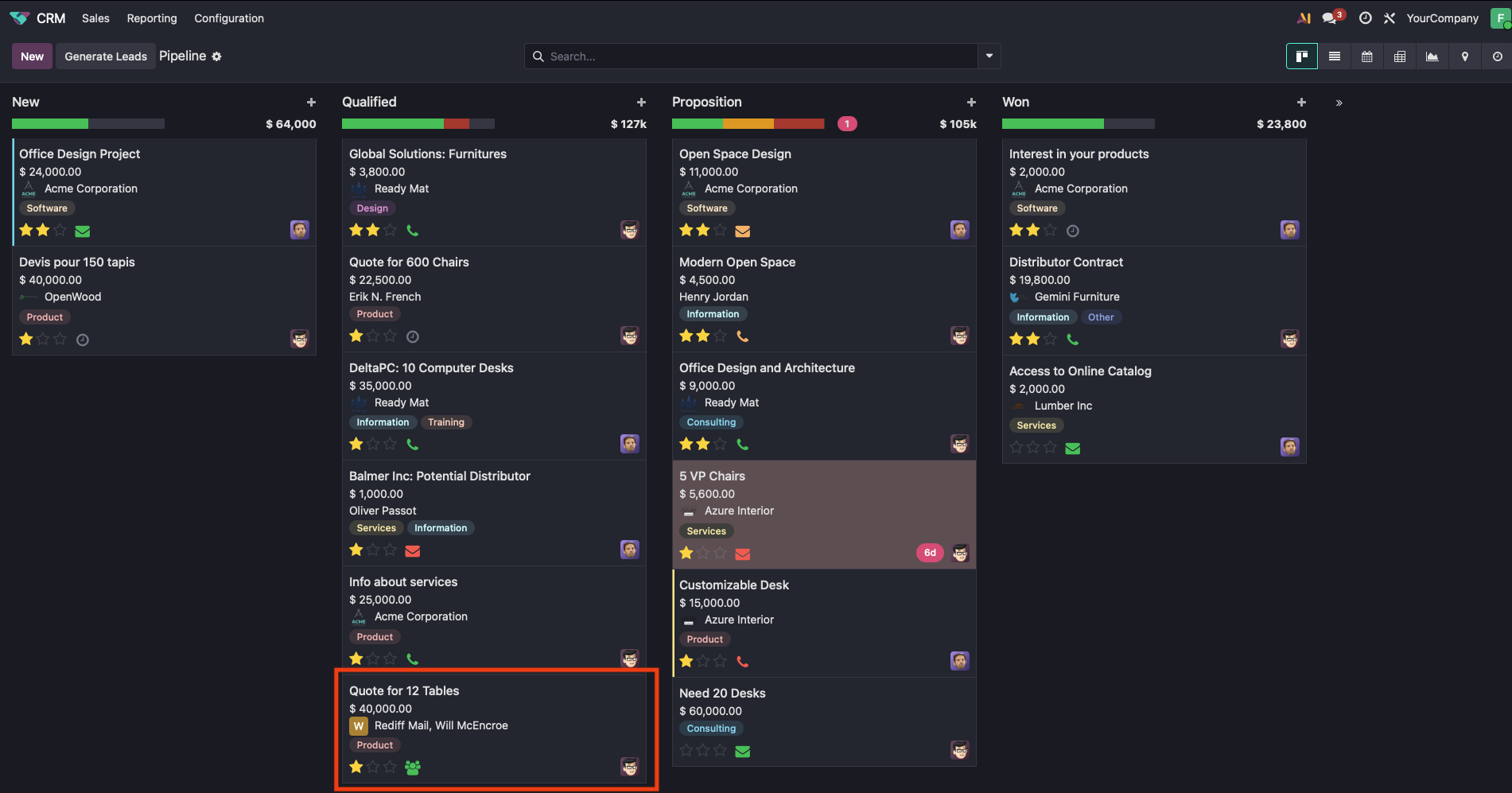Set third star priority on Office Design Project

(x=60, y=231)
